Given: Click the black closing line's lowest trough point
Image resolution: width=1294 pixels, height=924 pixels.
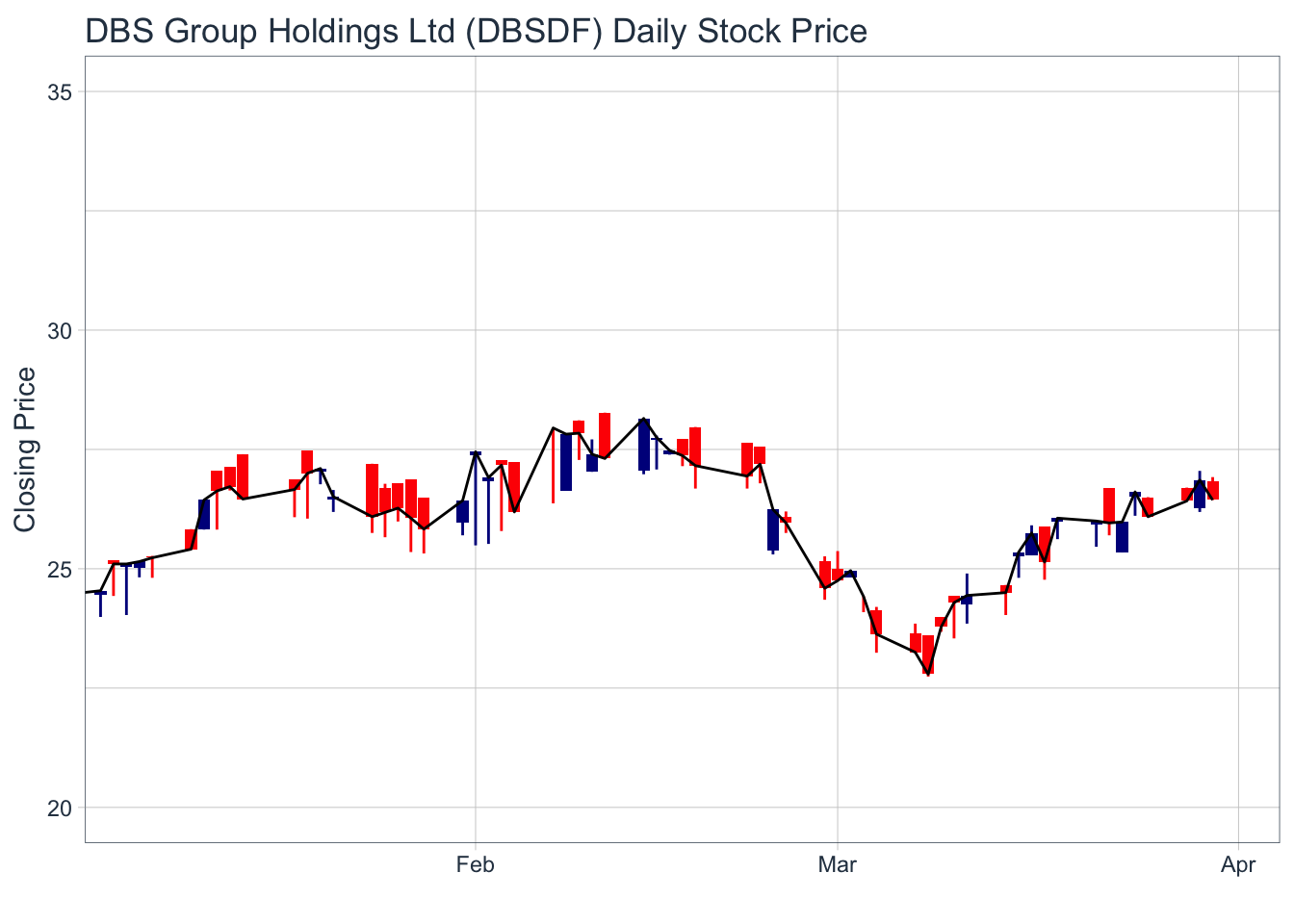Looking at the screenshot, I should pos(928,673).
